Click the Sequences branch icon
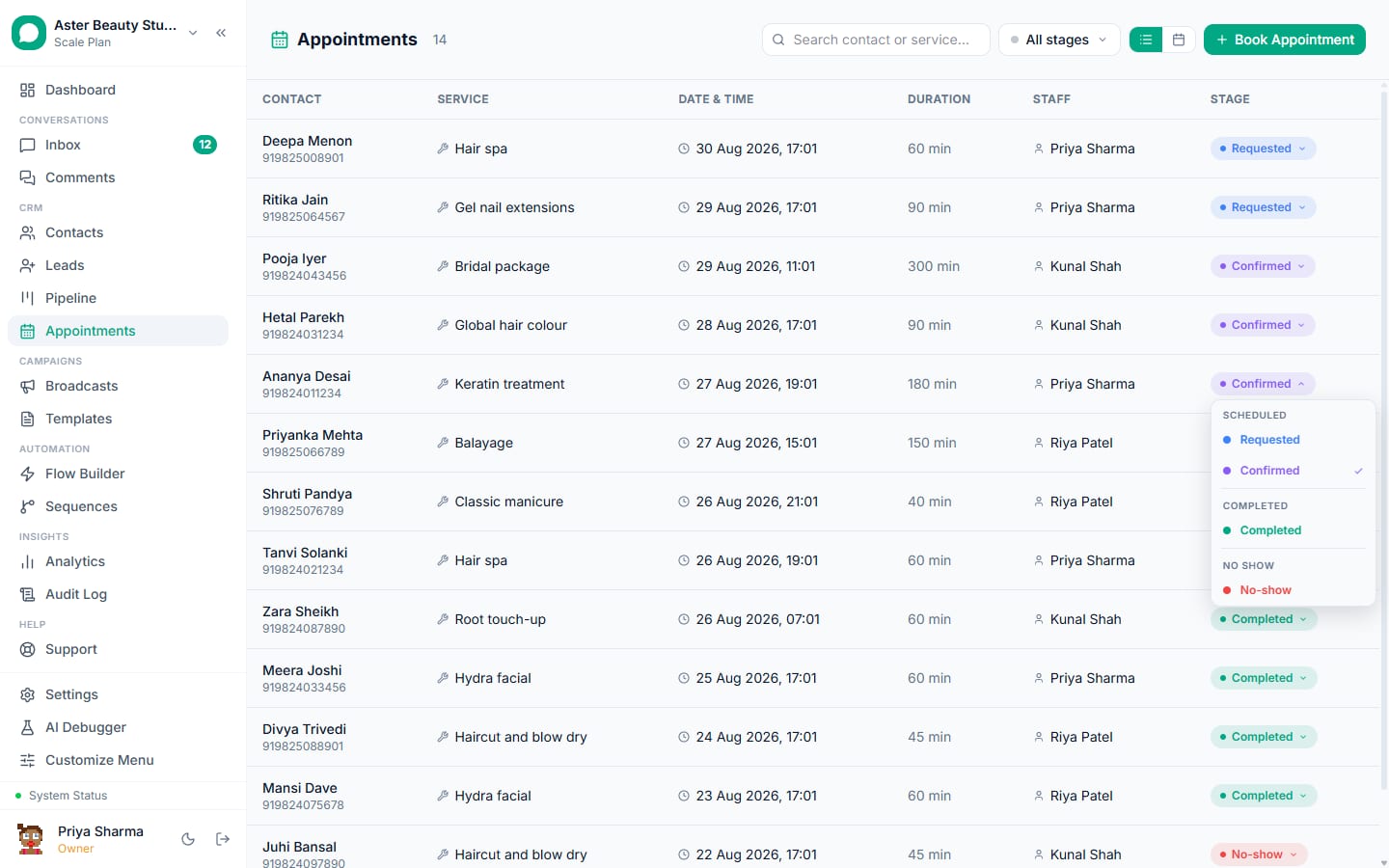Image resolution: width=1389 pixels, height=868 pixels. click(27, 506)
